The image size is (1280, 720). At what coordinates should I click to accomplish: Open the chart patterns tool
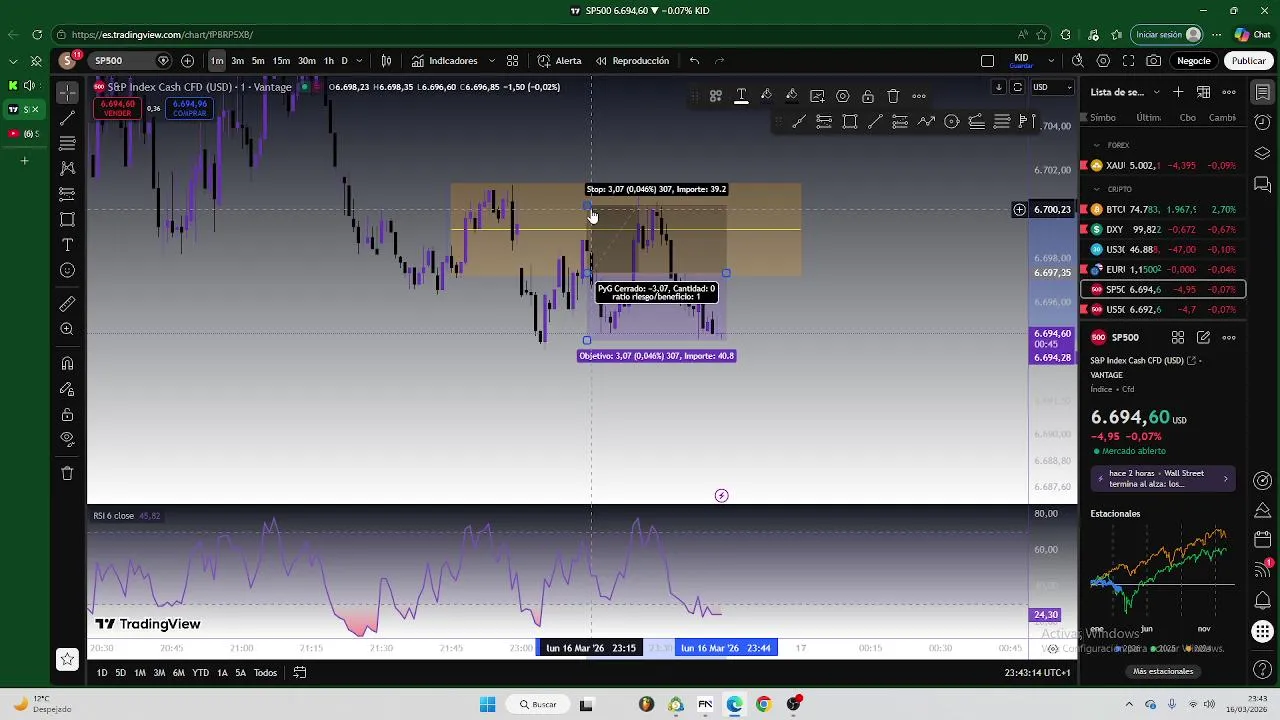coord(67,168)
